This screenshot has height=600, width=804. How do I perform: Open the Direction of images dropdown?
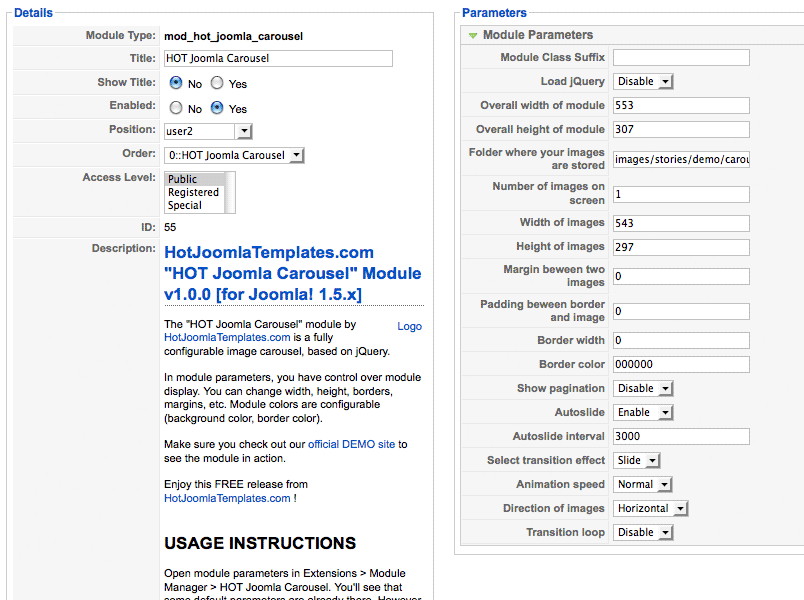click(x=650, y=509)
